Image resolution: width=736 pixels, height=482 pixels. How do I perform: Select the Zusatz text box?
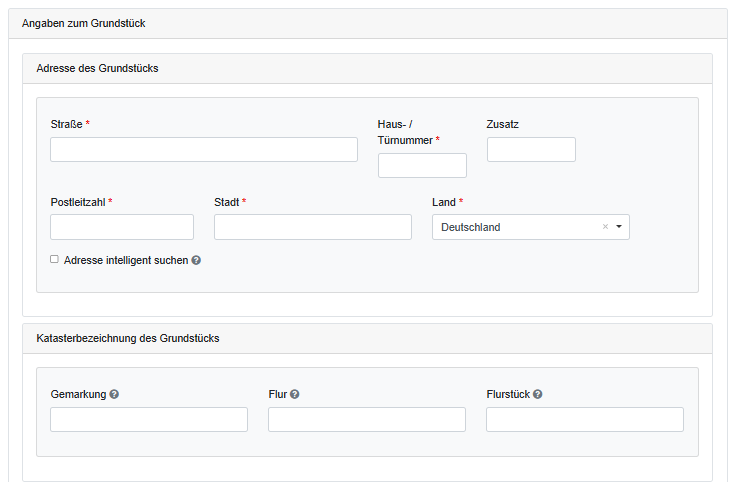pyautogui.click(x=531, y=150)
